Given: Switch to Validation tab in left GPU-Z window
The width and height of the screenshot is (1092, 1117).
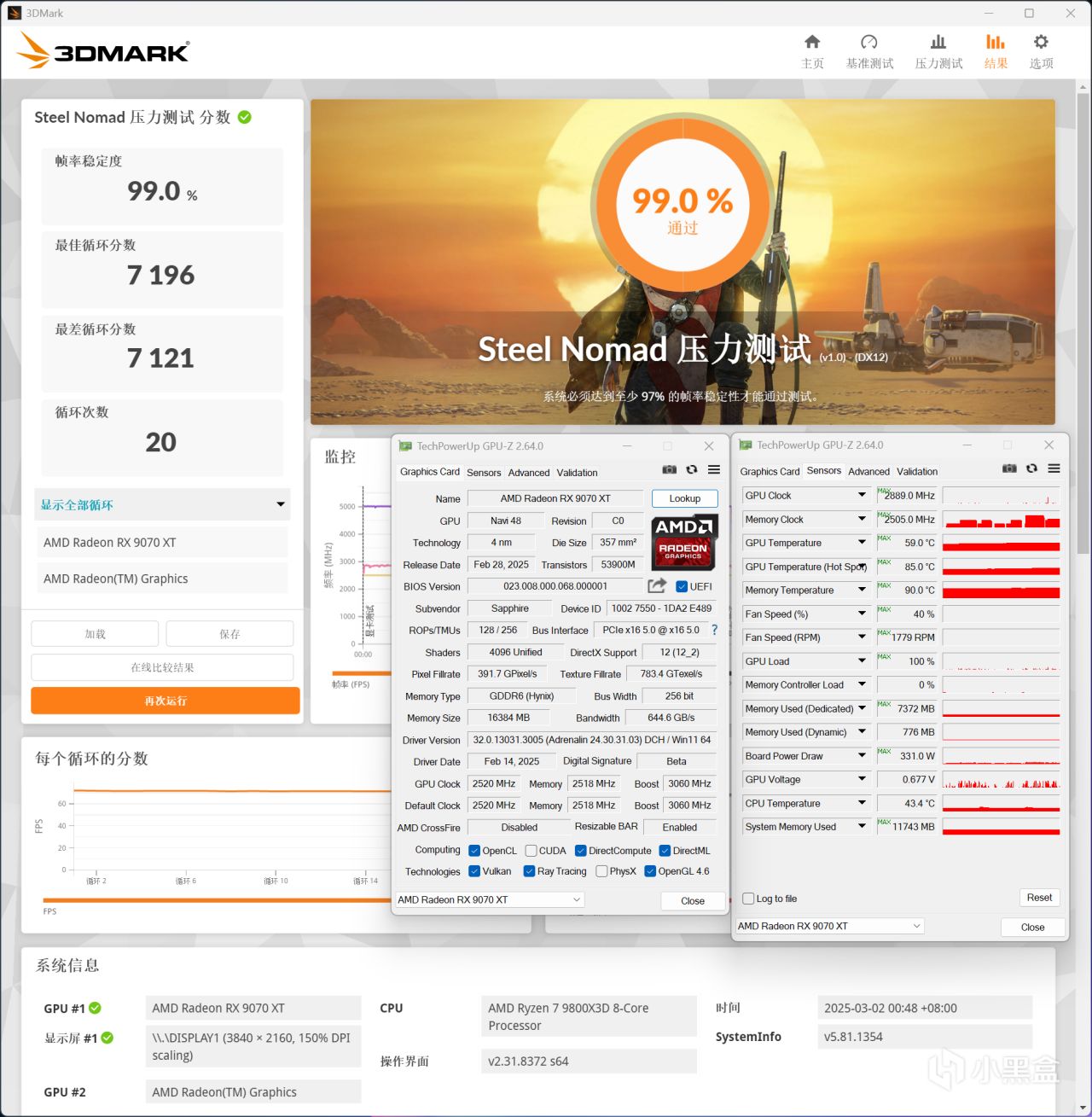Looking at the screenshot, I should click(x=577, y=473).
